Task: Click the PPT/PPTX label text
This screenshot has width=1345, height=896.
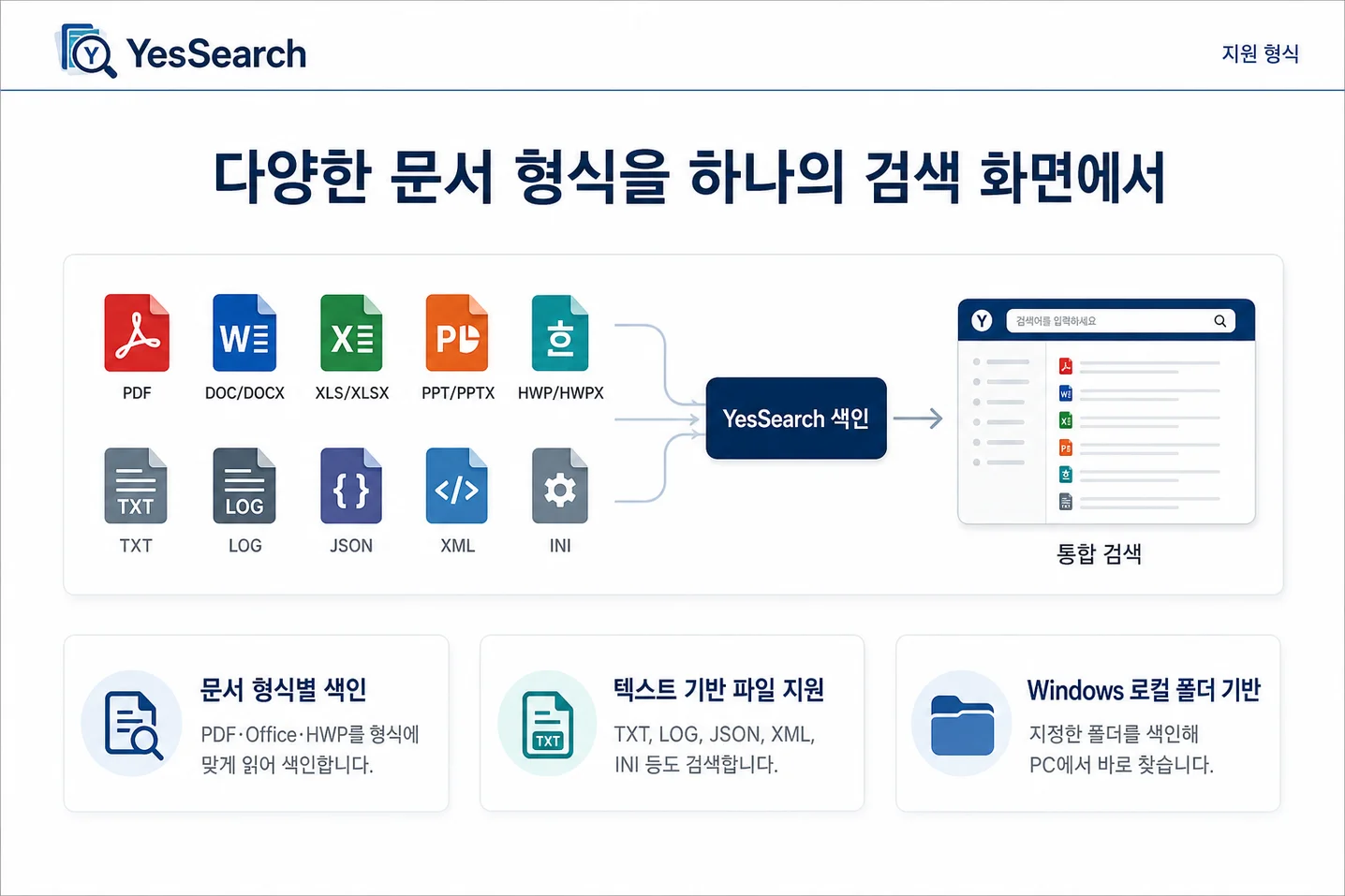Action: pos(458,393)
